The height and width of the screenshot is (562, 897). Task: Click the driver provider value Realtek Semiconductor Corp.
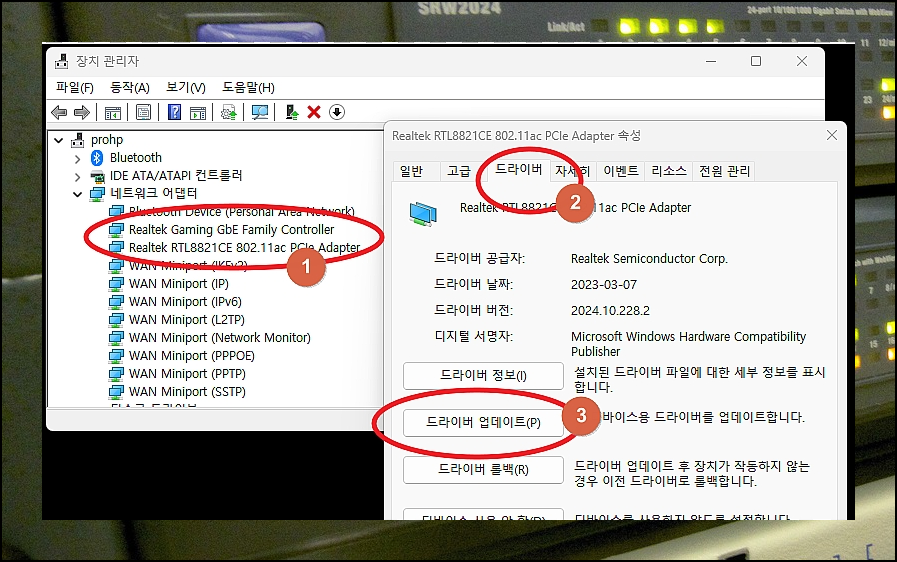649,259
